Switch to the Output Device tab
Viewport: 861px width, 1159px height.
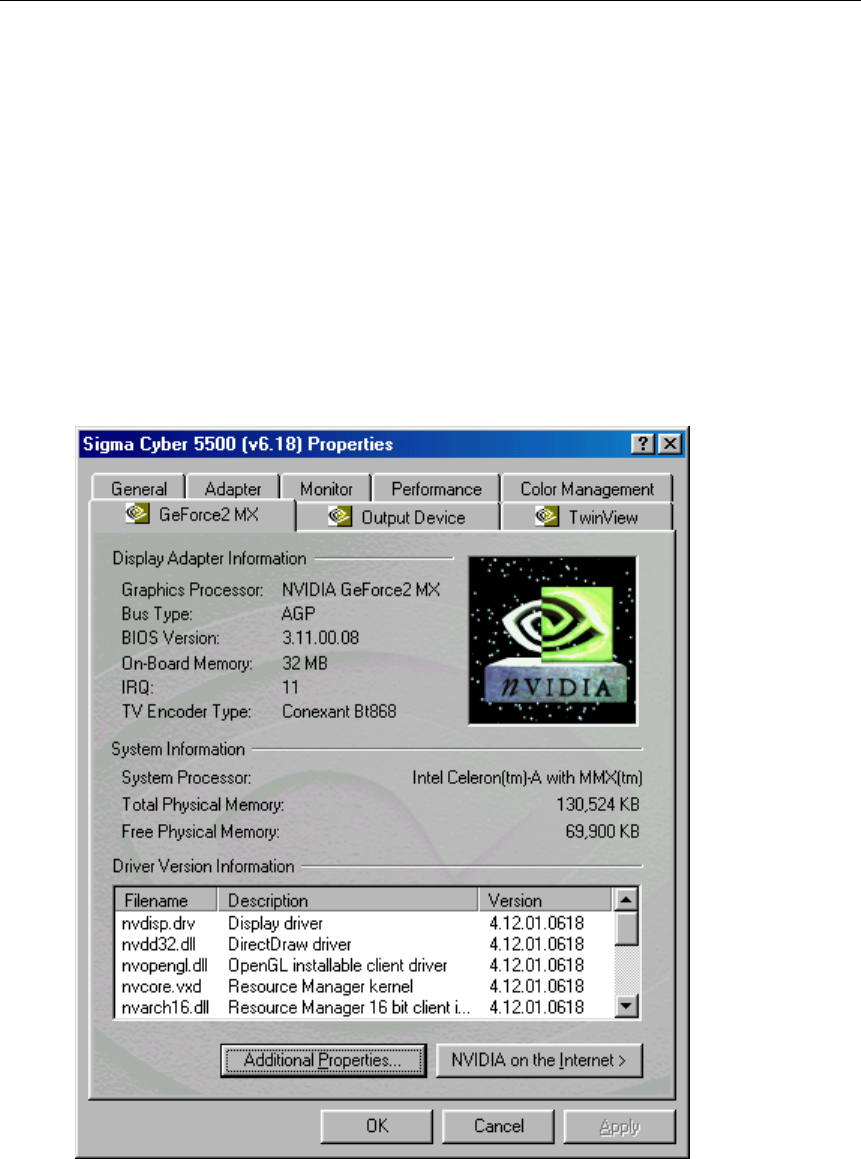(398, 517)
